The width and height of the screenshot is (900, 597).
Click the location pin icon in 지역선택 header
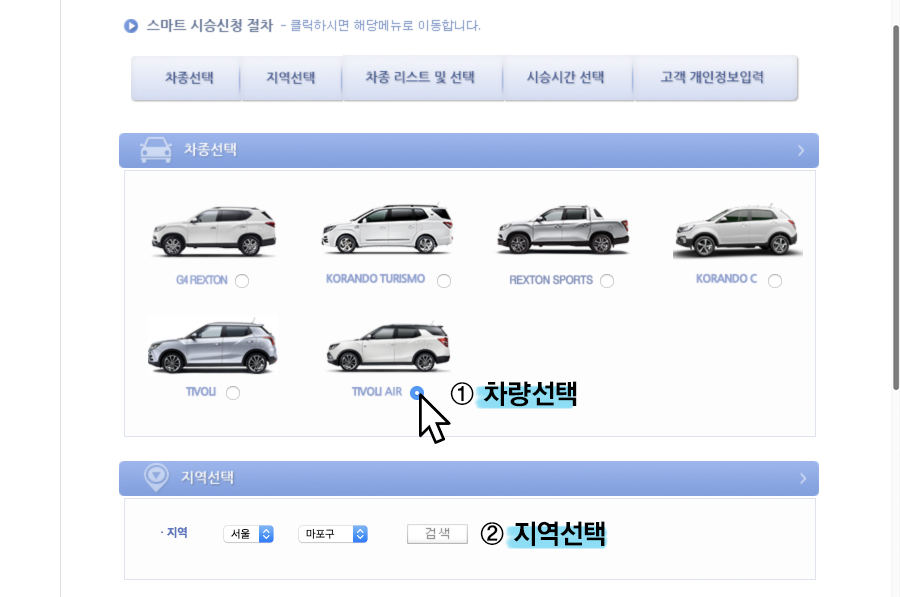click(156, 477)
